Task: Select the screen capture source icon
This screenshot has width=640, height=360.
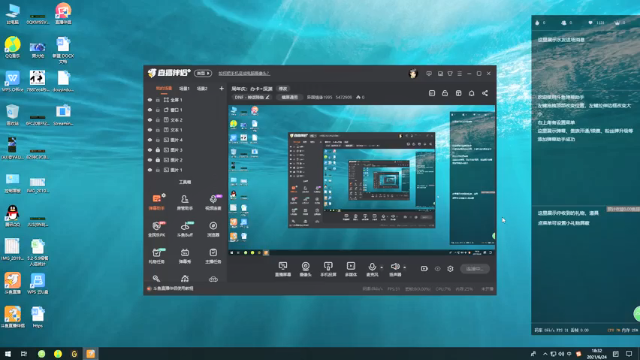Action: [283, 269]
